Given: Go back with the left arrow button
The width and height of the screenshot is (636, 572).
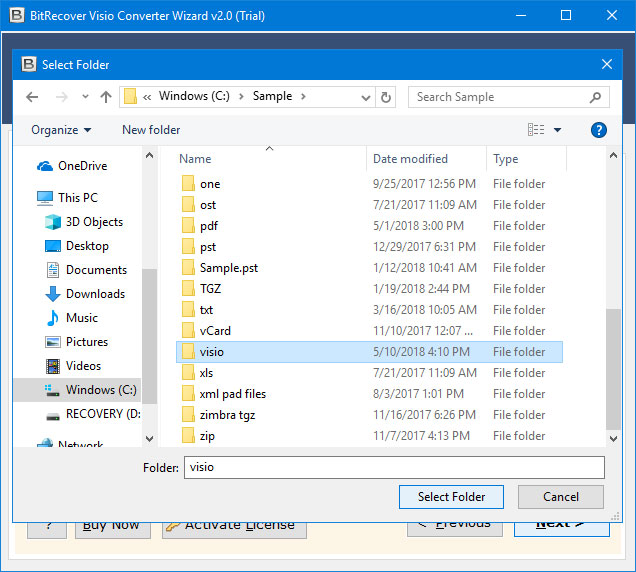Looking at the screenshot, I should (32, 97).
